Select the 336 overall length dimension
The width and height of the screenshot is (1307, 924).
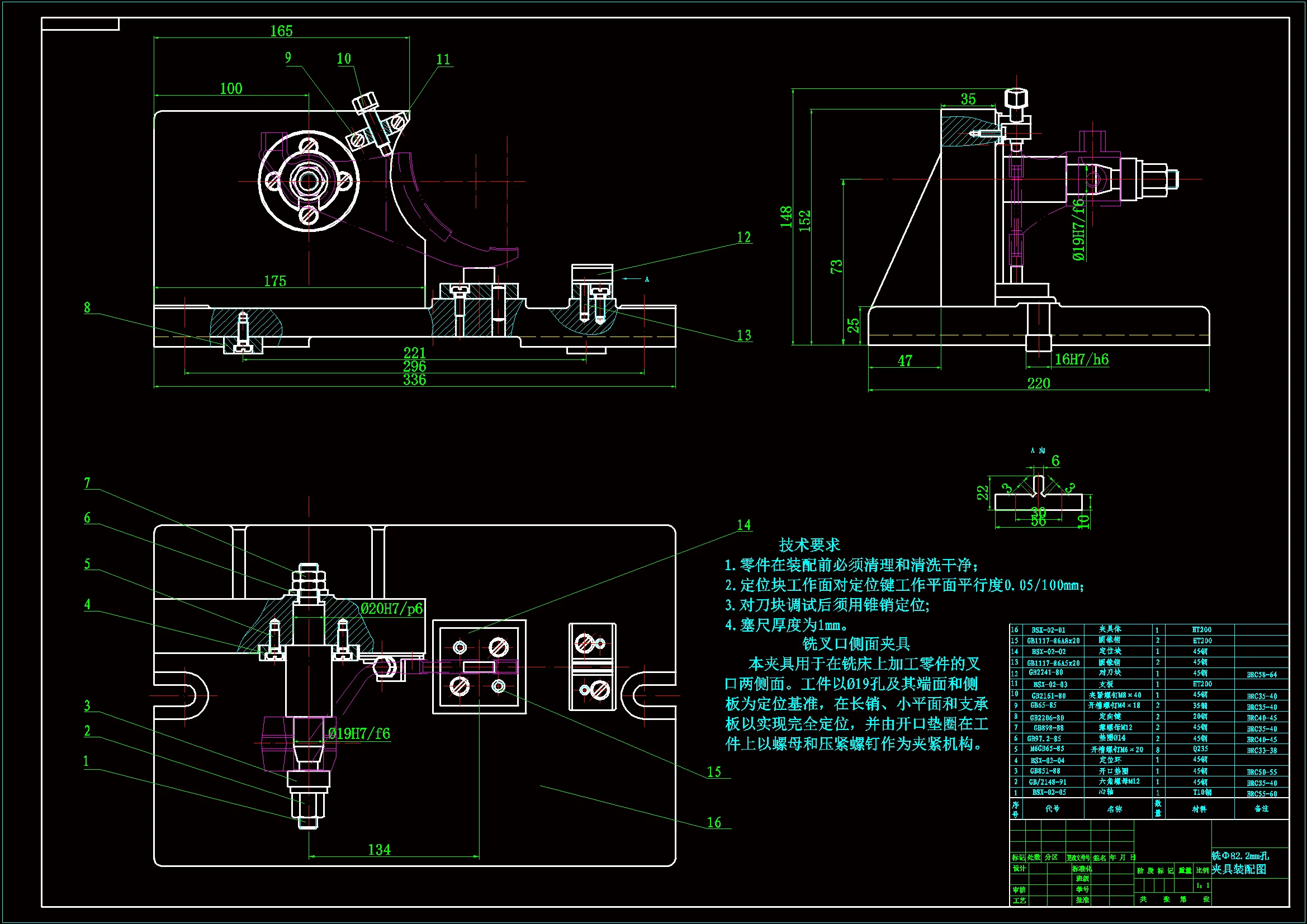tap(414, 380)
